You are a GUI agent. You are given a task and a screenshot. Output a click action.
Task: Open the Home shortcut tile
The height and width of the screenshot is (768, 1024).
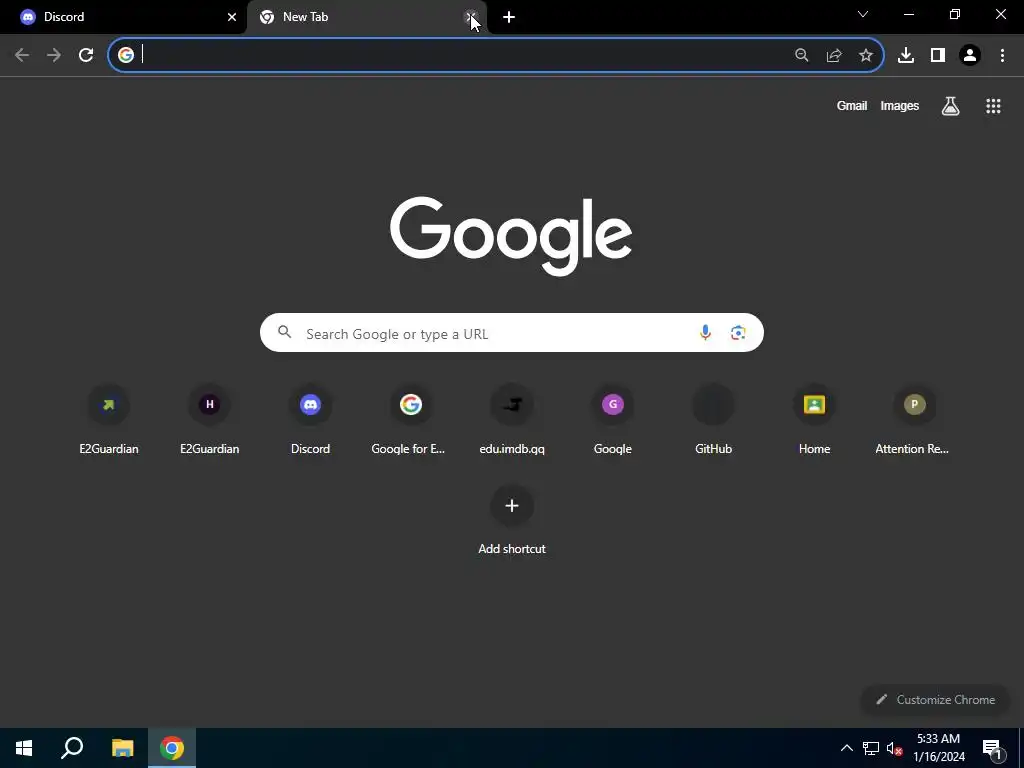click(814, 419)
